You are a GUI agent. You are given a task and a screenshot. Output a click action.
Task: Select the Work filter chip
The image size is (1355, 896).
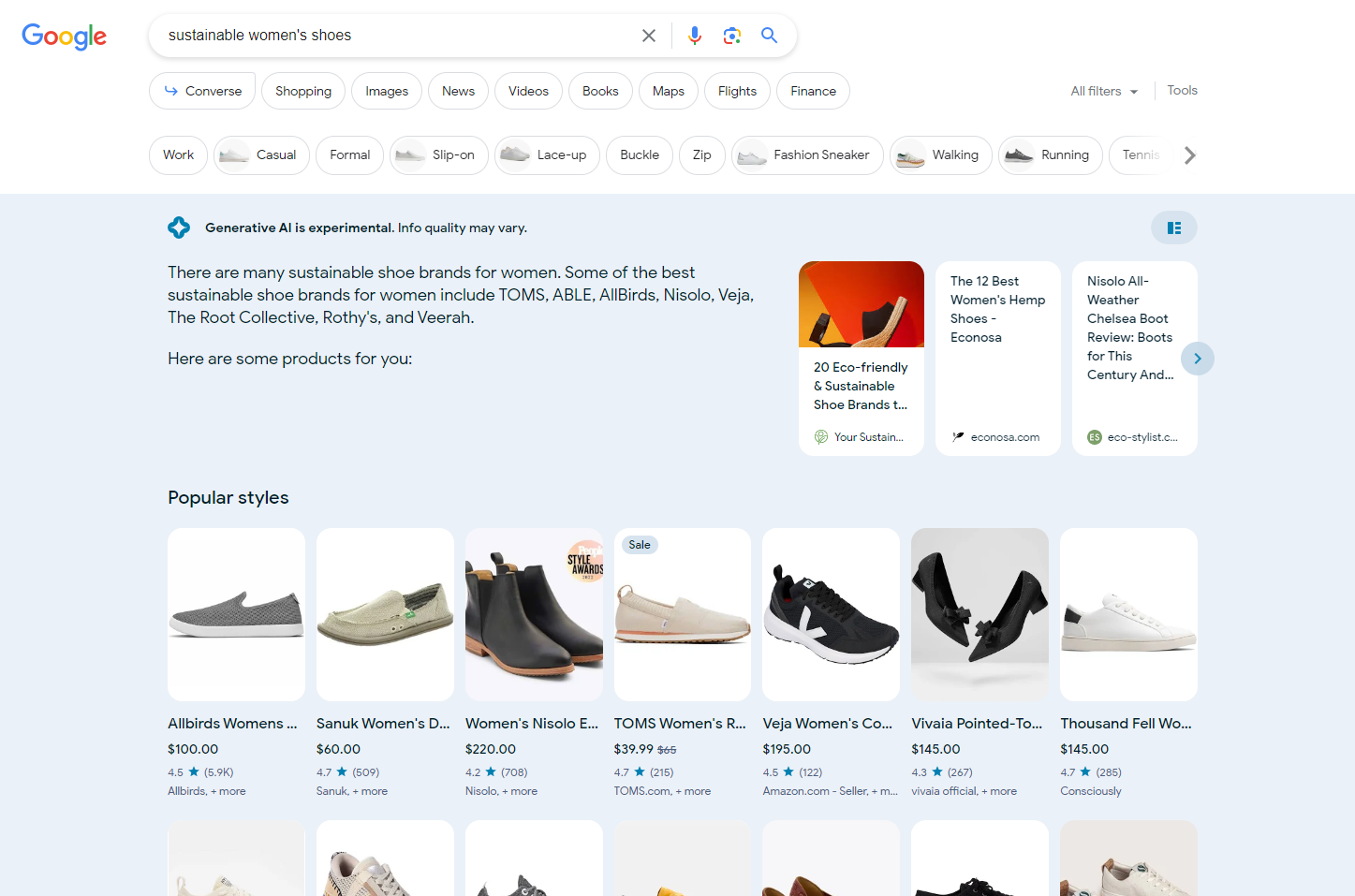pos(178,154)
